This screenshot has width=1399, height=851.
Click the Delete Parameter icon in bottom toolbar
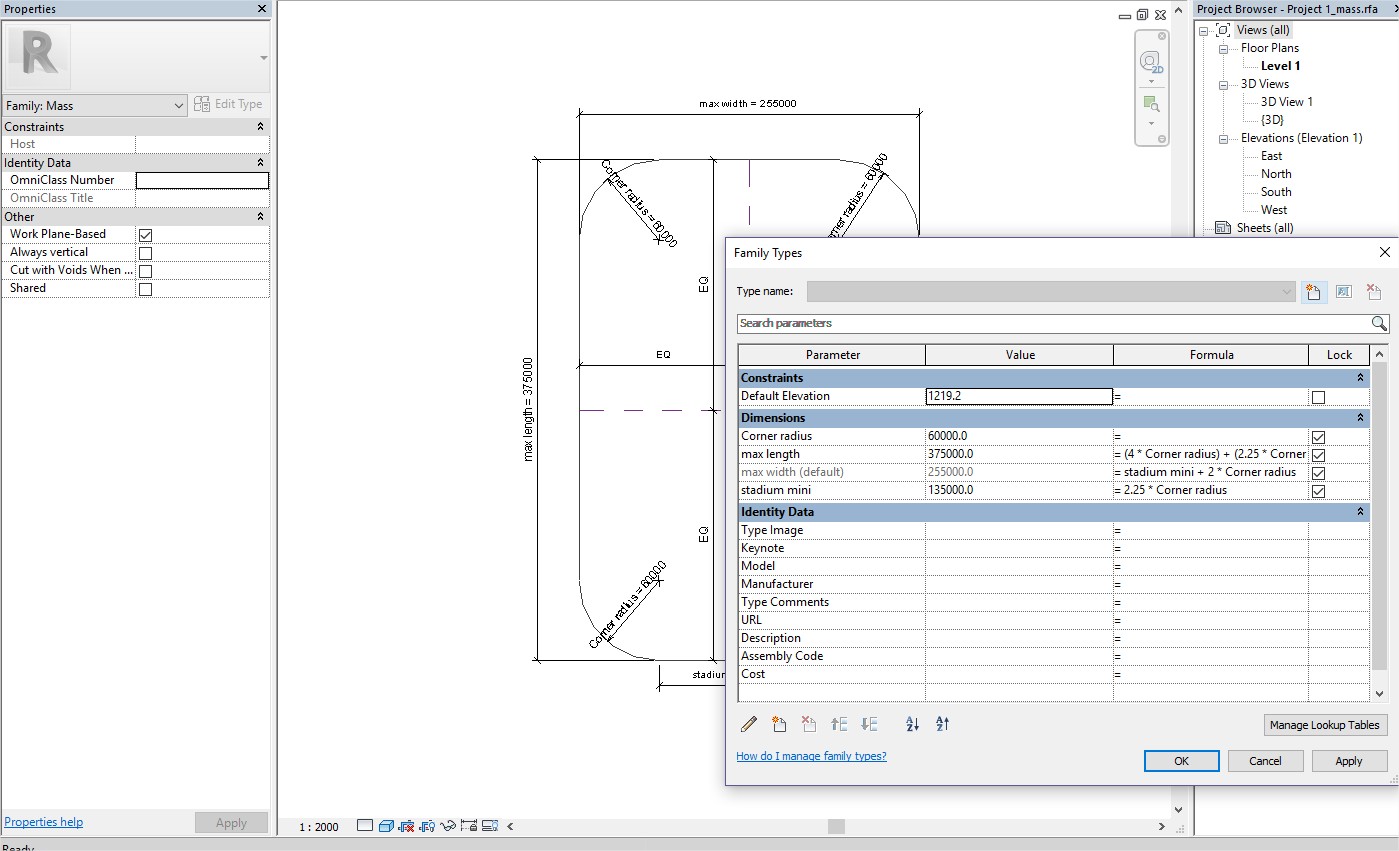[809, 724]
